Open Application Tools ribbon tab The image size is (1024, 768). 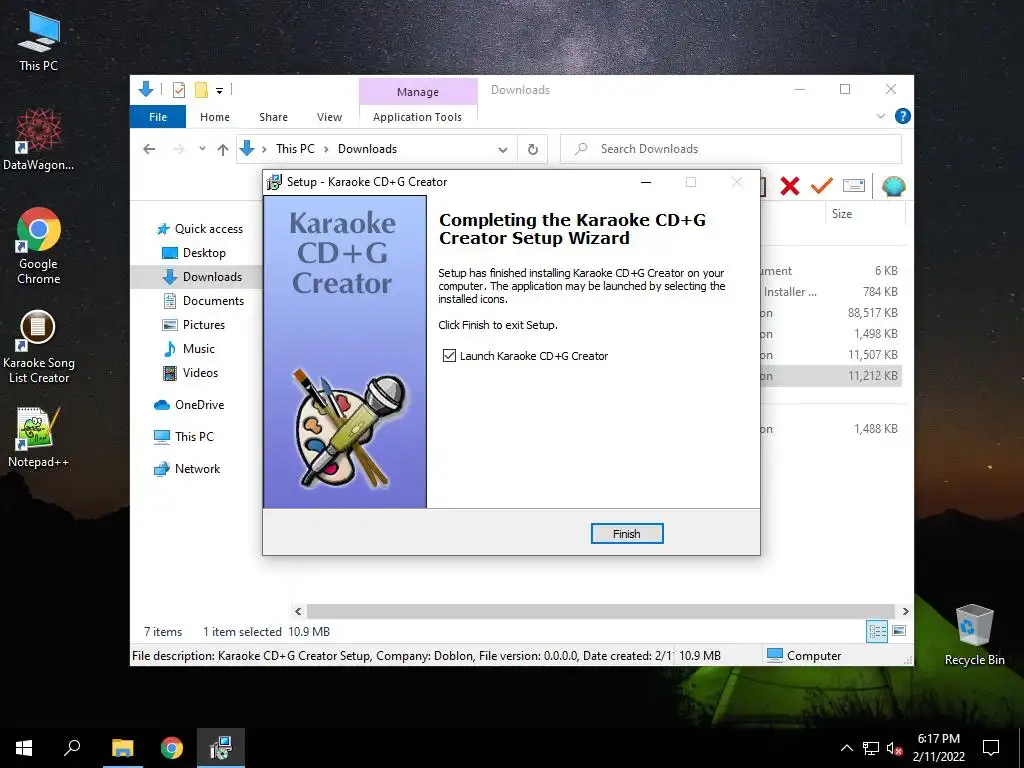(417, 117)
